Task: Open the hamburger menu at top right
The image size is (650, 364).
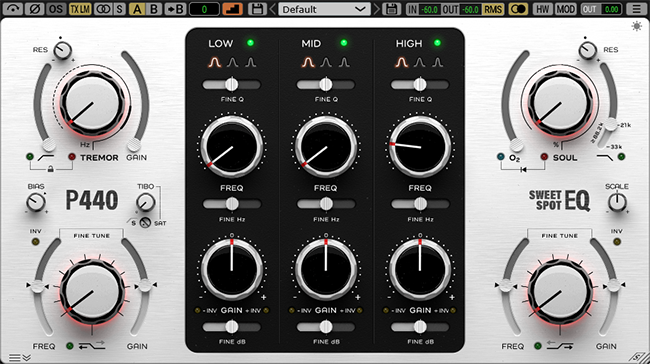Action: [637, 9]
